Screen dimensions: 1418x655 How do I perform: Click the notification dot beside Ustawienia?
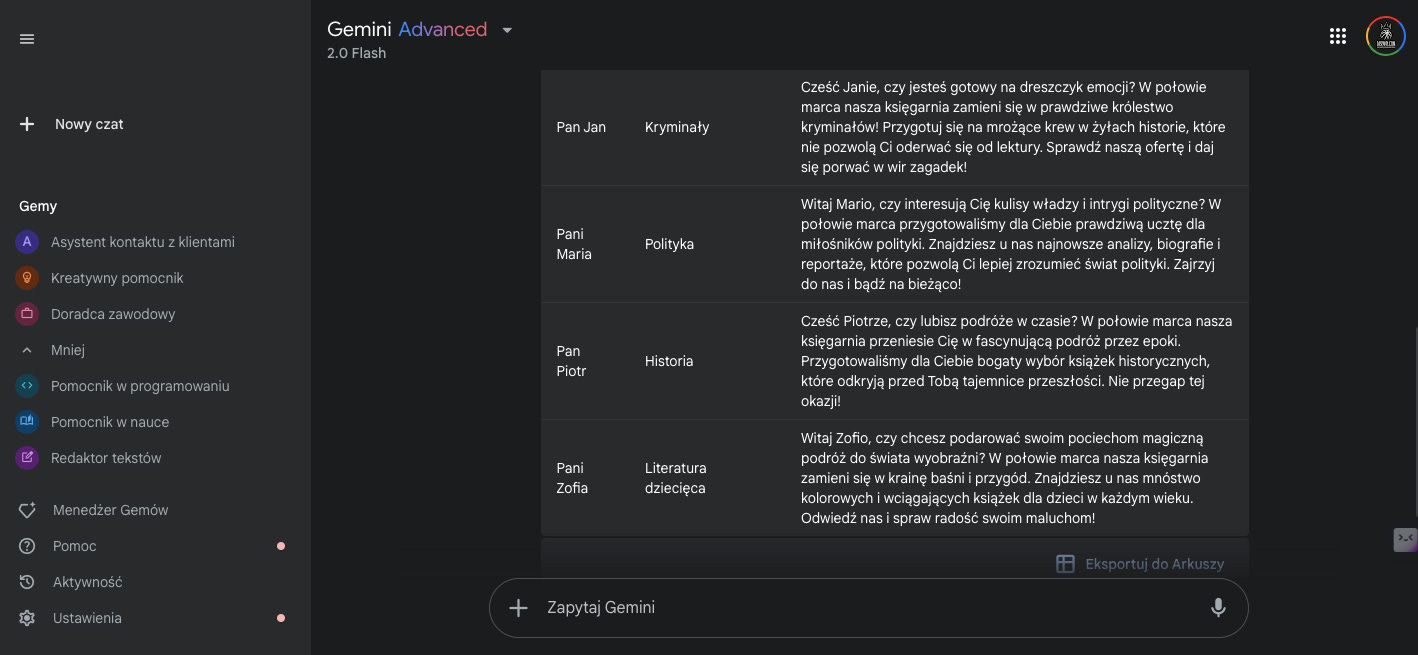click(x=281, y=618)
